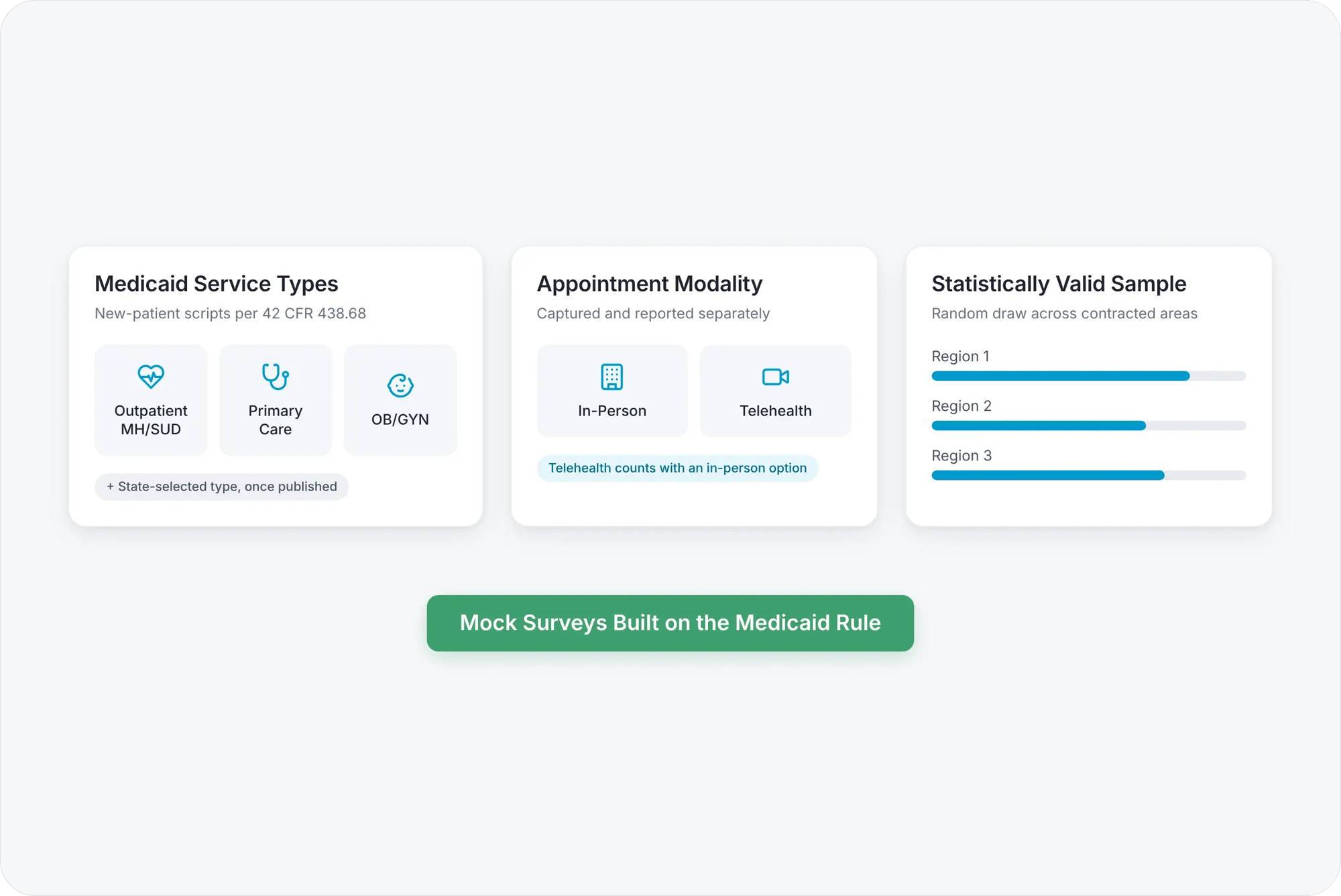Click New-patient scripts per 42 CFR 438.68 text

[x=230, y=314]
